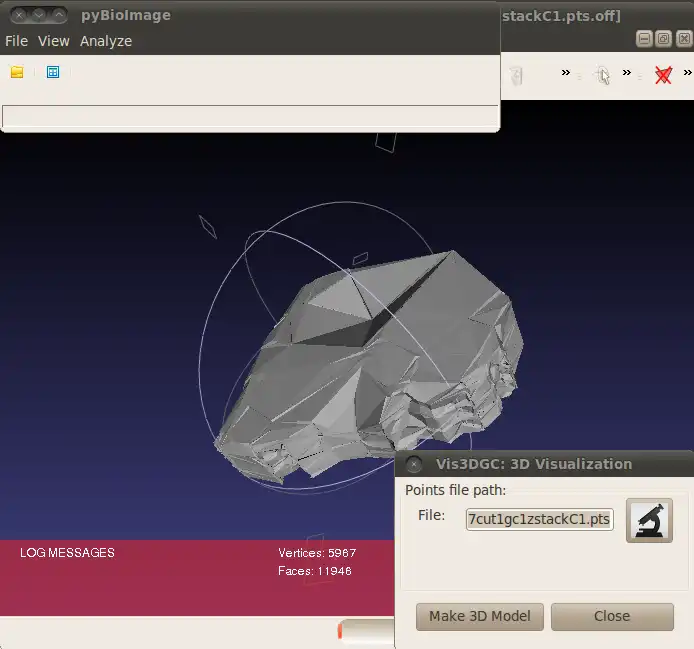Close the Vis3DGC dialog via title bar X

414,464
